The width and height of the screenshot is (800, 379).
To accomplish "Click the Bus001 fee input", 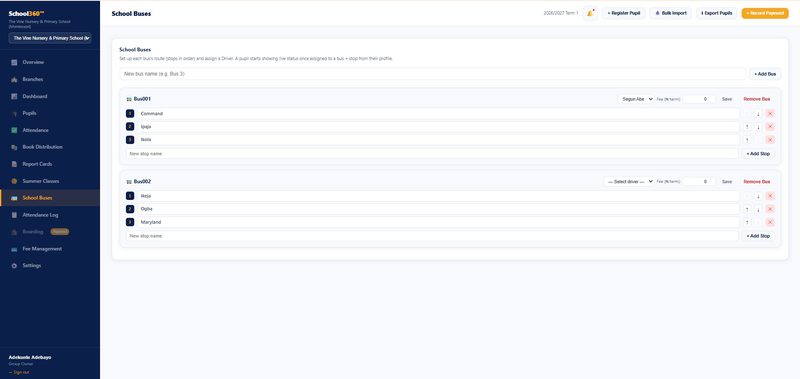I will pos(698,99).
